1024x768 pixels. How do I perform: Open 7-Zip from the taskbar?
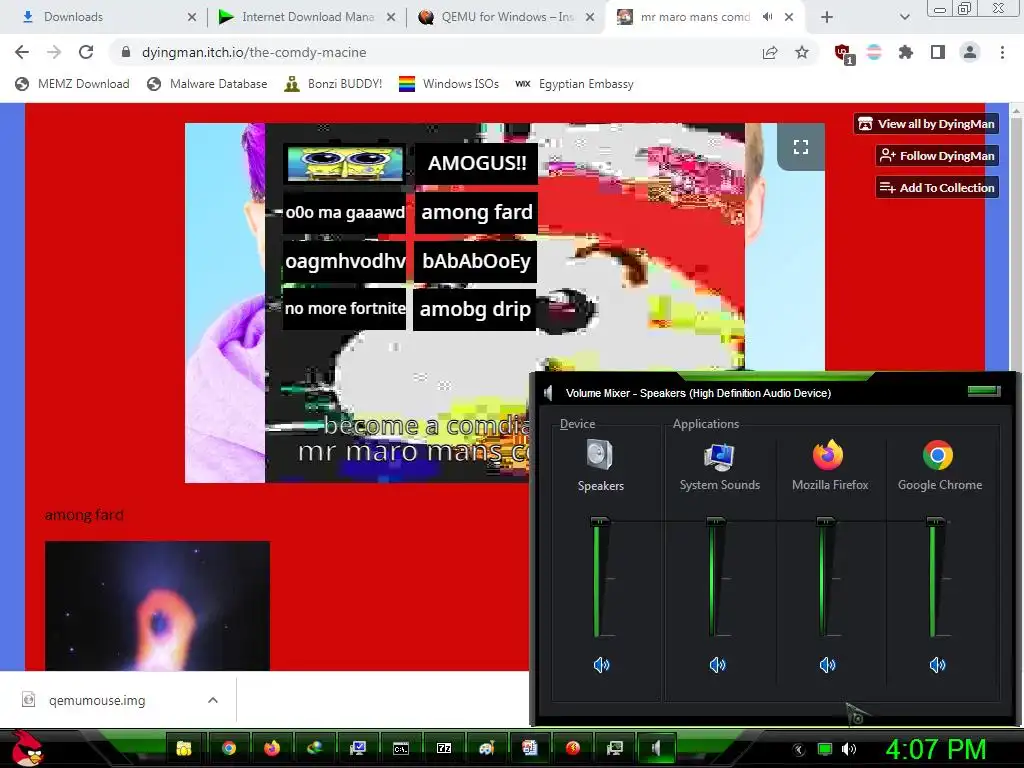444,748
